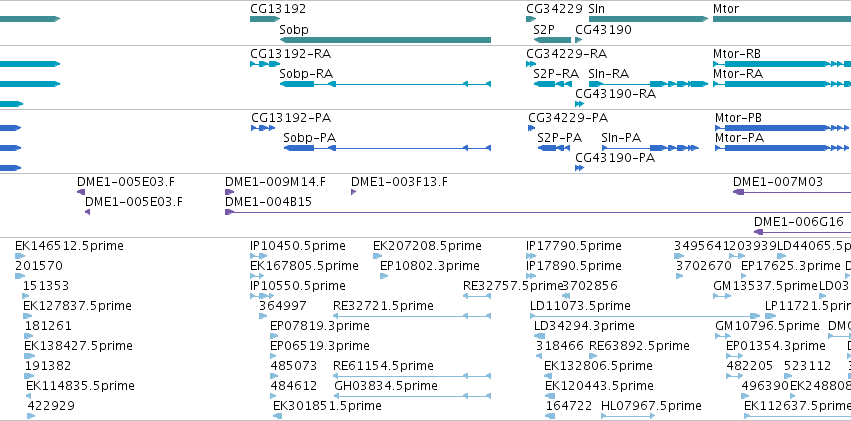Select the EK167805.5prime EST
Screen dimensions: 851x421
[x=257, y=276]
